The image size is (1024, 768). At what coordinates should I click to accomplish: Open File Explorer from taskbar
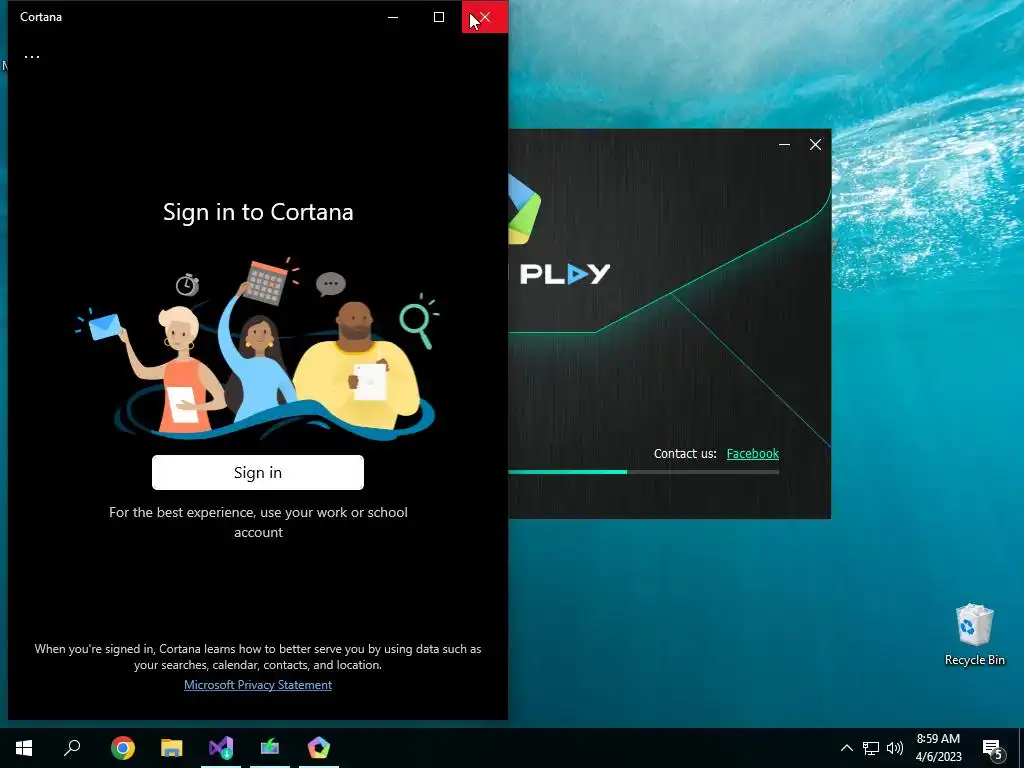172,748
